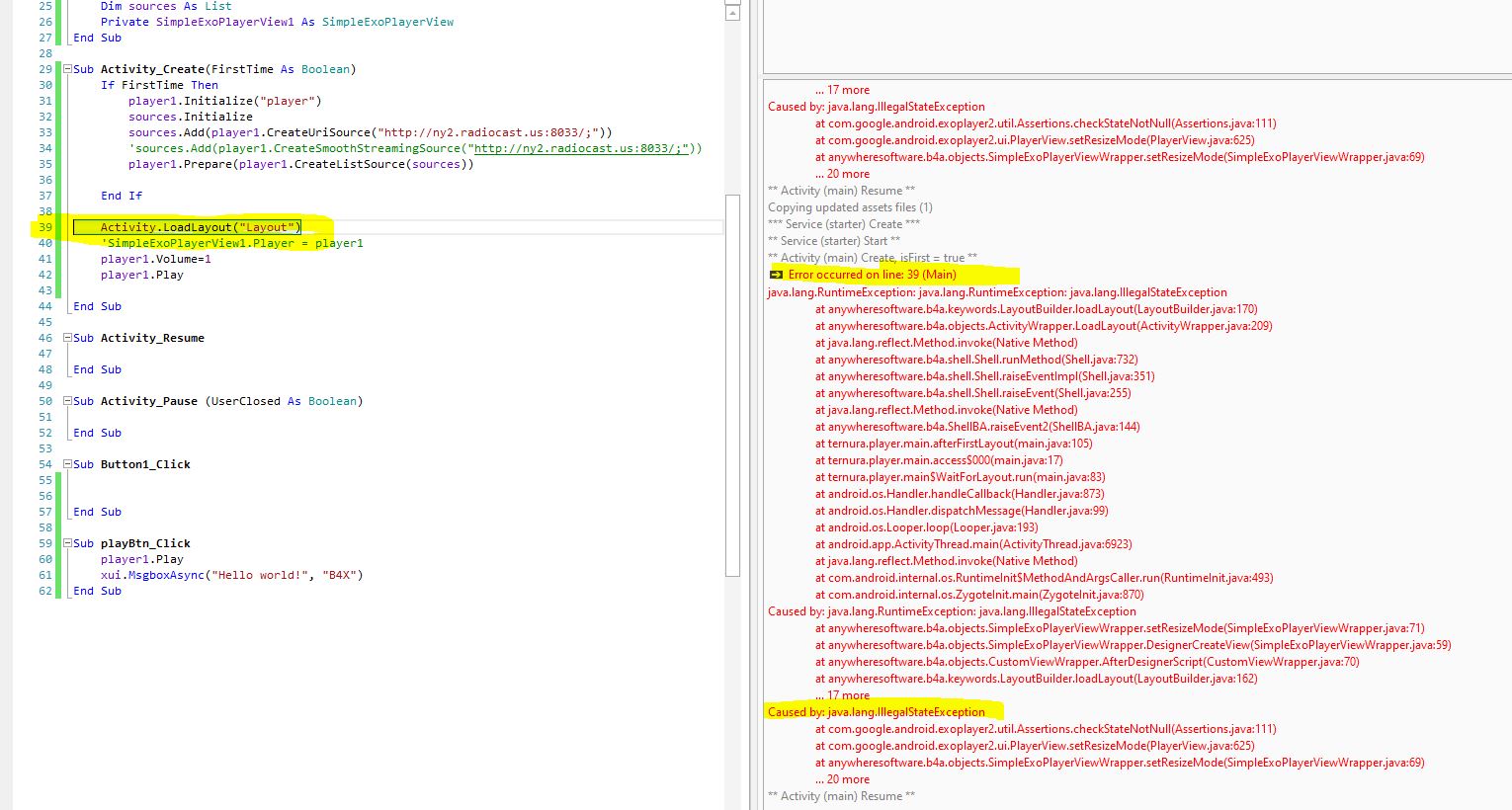Collapse the Activity_Create sub
1512x810 pixels.
pyautogui.click(x=67, y=69)
